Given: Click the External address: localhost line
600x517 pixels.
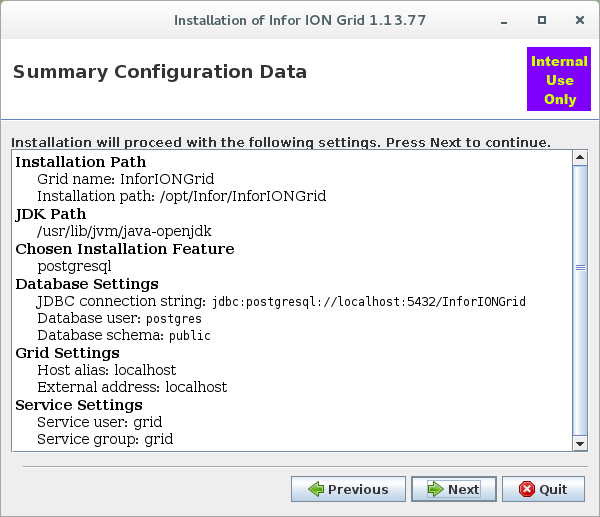Looking at the screenshot, I should pyautogui.click(x=131, y=387).
